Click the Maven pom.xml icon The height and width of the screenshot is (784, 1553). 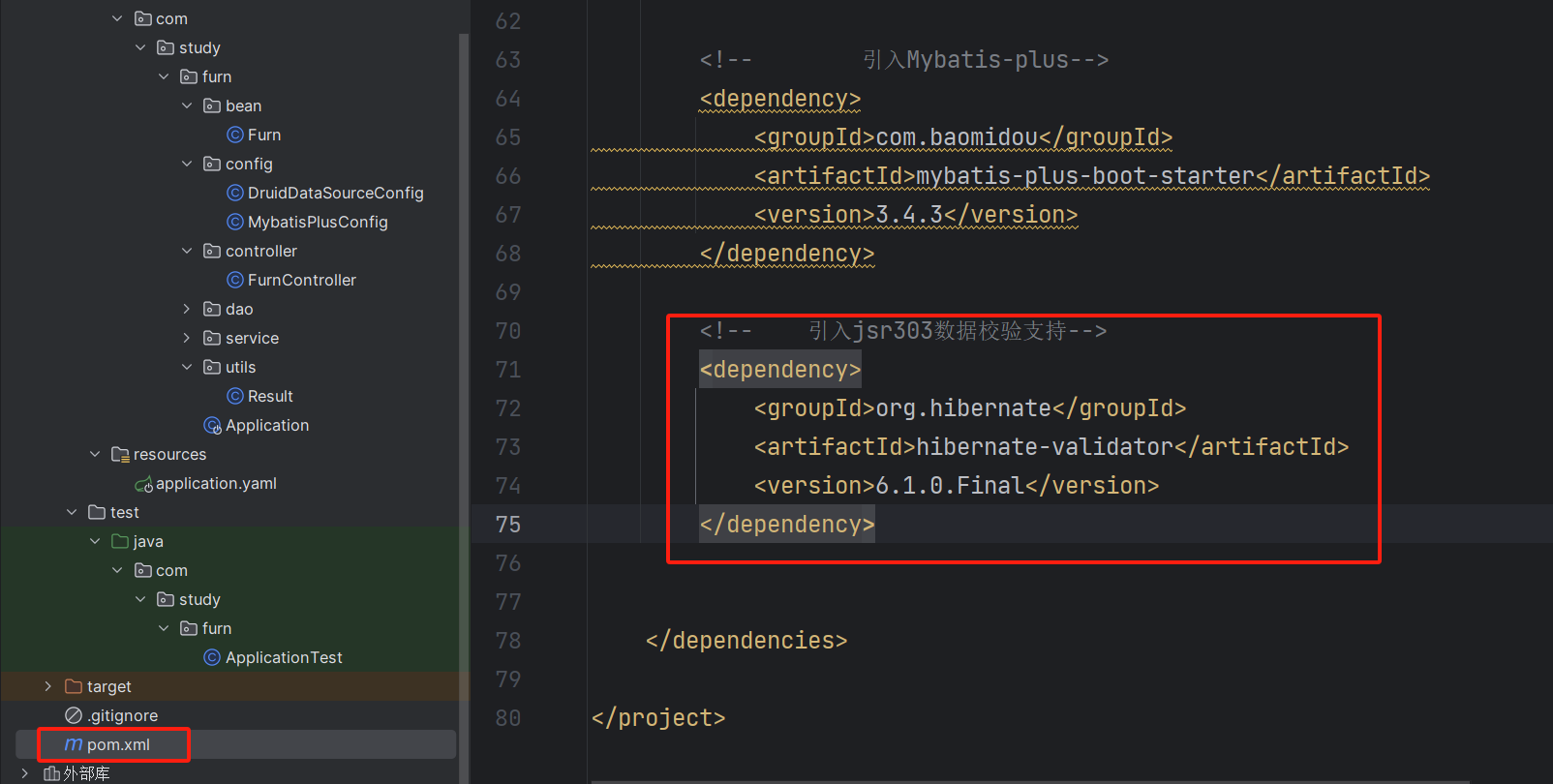click(x=74, y=744)
